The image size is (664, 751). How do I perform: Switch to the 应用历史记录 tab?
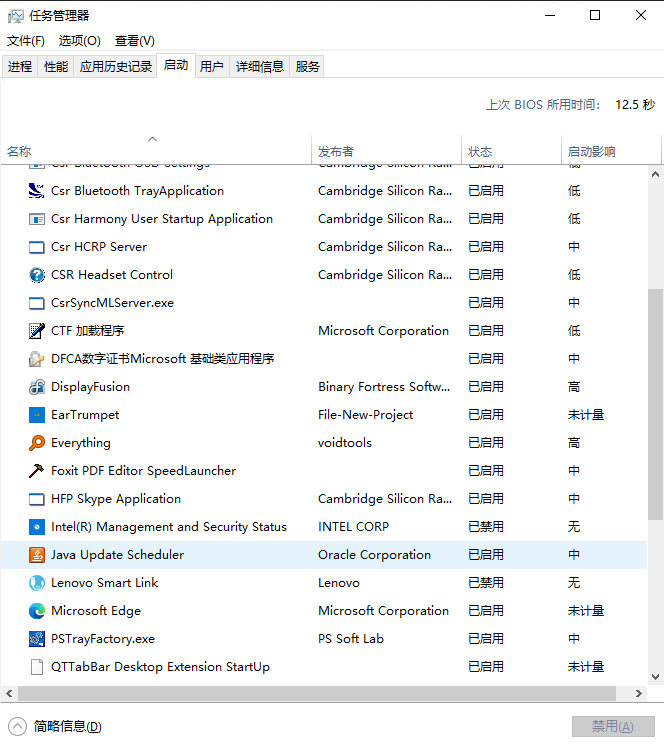tap(115, 67)
